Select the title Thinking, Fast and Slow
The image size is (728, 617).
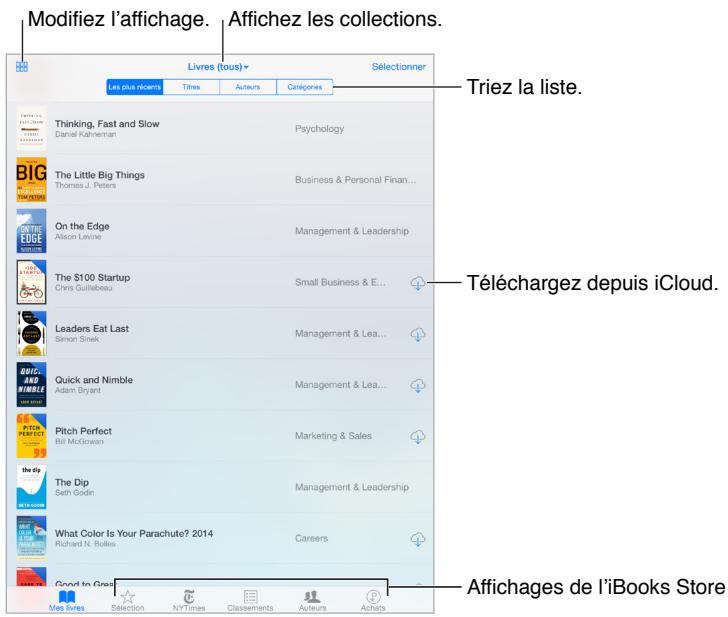[107, 124]
